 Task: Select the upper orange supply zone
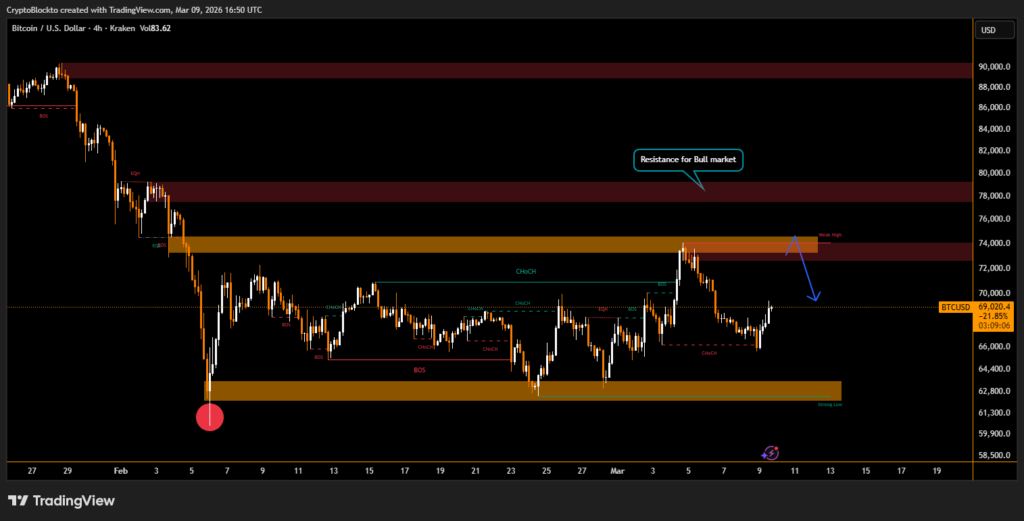(x=490, y=244)
